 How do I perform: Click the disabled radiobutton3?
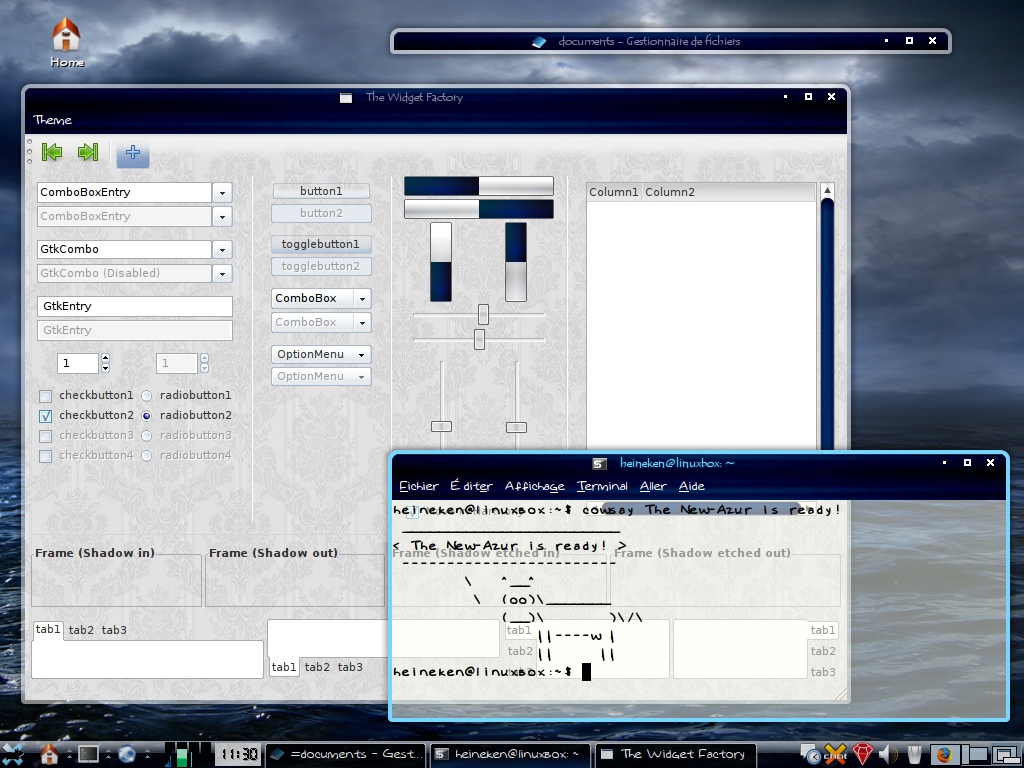tap(147, 436)
